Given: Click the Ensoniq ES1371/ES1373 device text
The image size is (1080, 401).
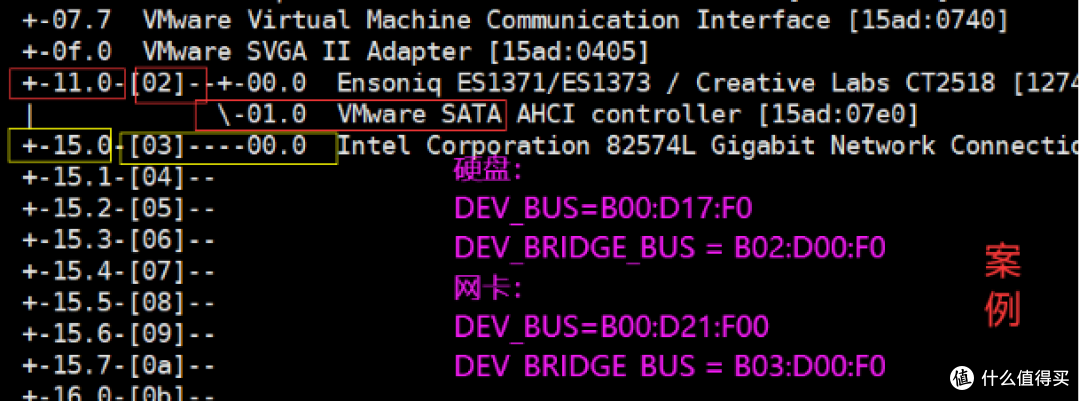Looking at the screenshot, I should coord(493,83).
